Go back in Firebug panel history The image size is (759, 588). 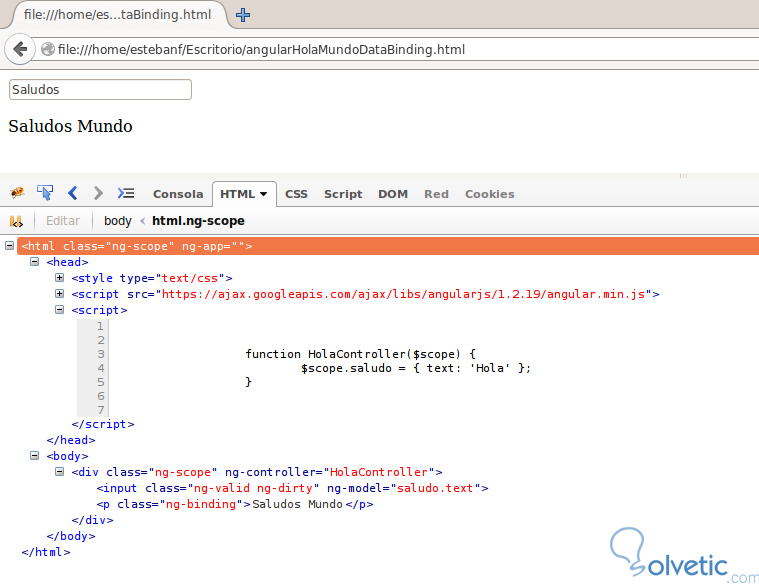pyautogui.click(x=73, y=193)
